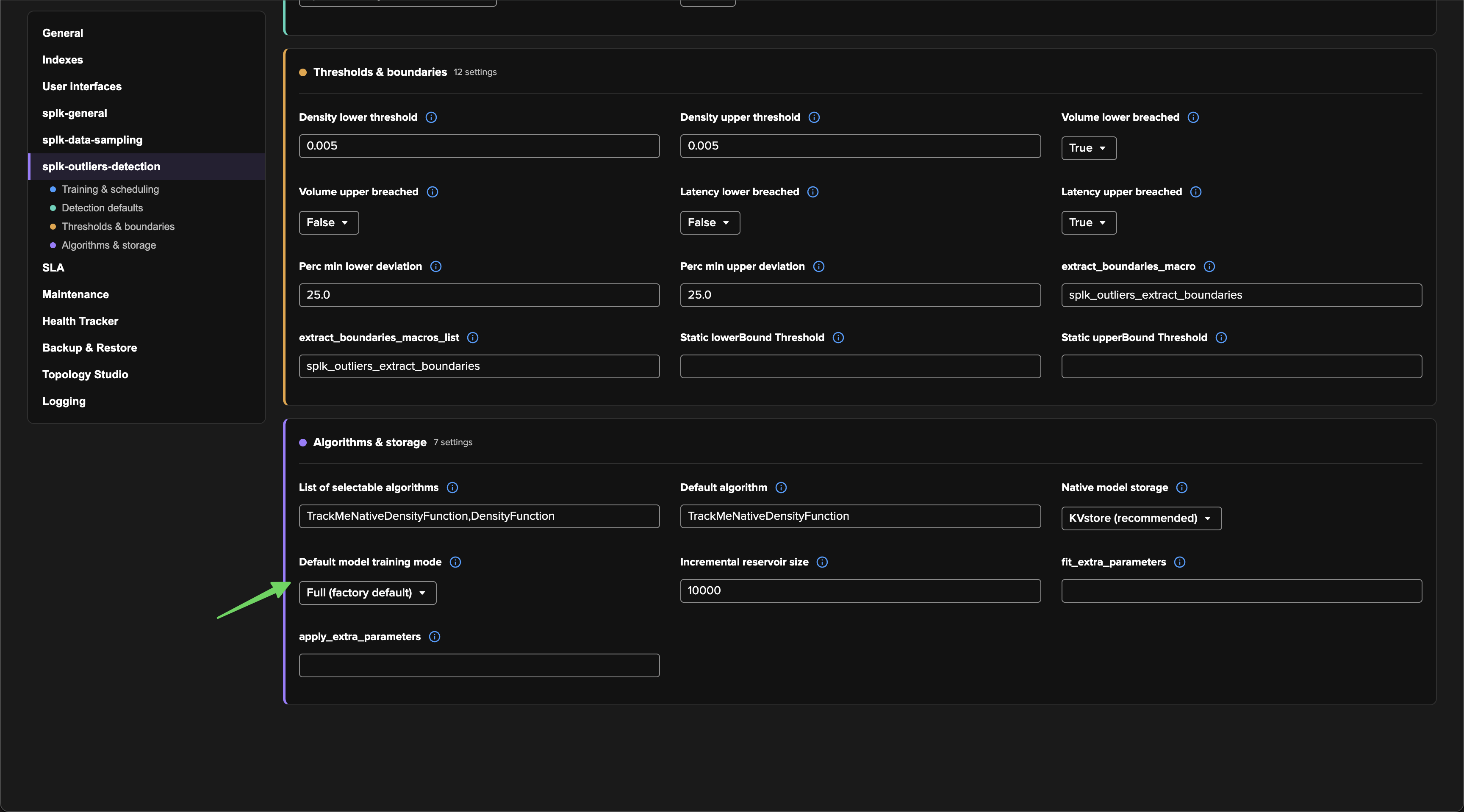Click info icon beside List of selectable algorithms
Image resolution: width=1464 pixels, height=812 pixels.
coord(452,488)
